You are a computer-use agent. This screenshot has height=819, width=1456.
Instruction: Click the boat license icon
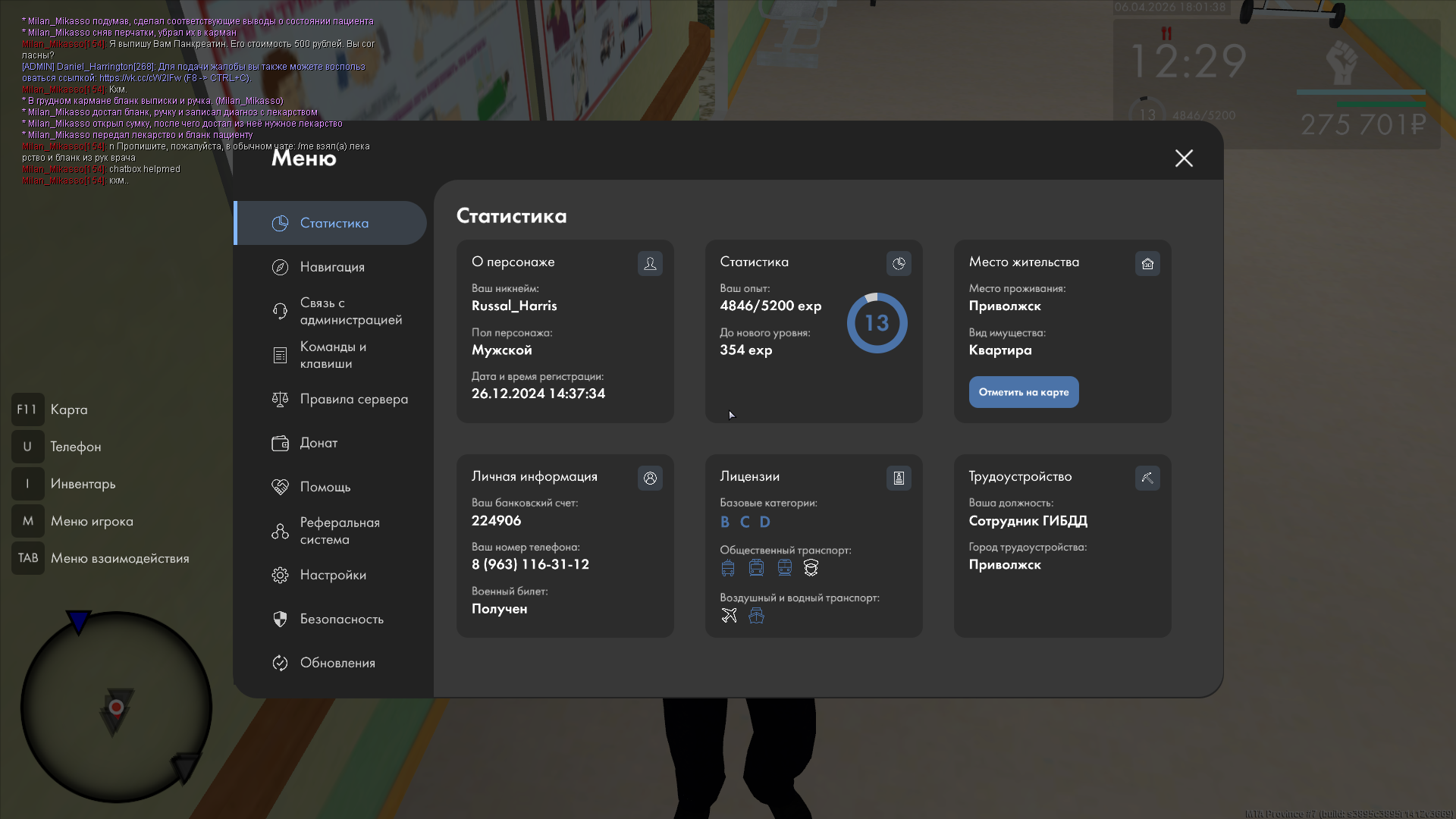[x=756, y=615]
